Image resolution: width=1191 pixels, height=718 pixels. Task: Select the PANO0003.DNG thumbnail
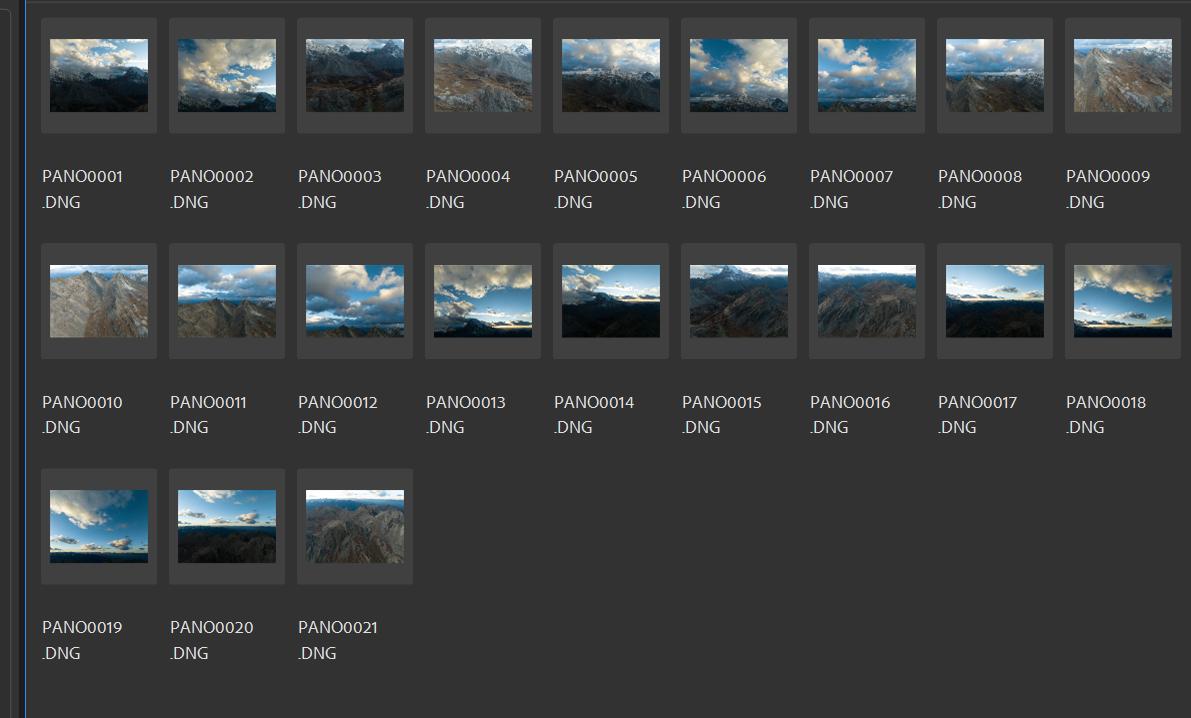(355, 75)
